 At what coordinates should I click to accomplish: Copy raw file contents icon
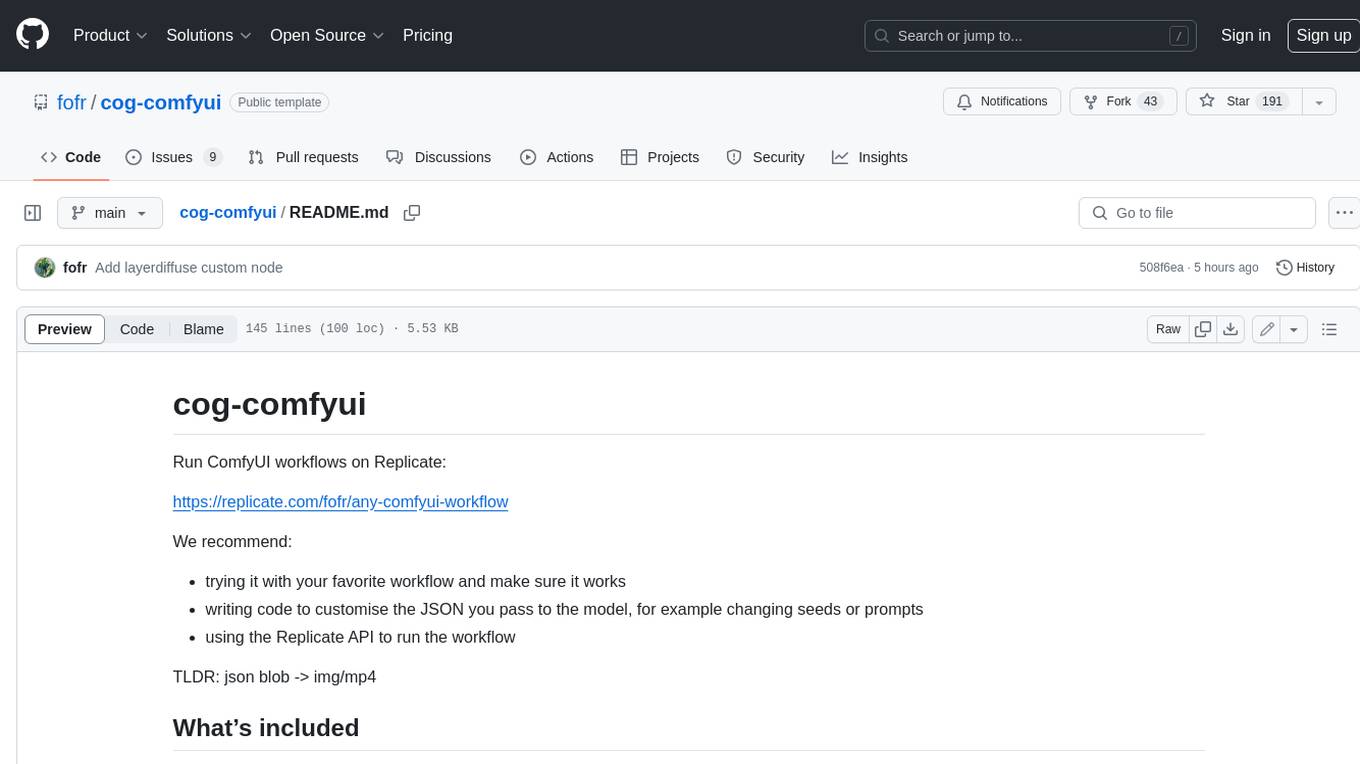[1203, 329]
